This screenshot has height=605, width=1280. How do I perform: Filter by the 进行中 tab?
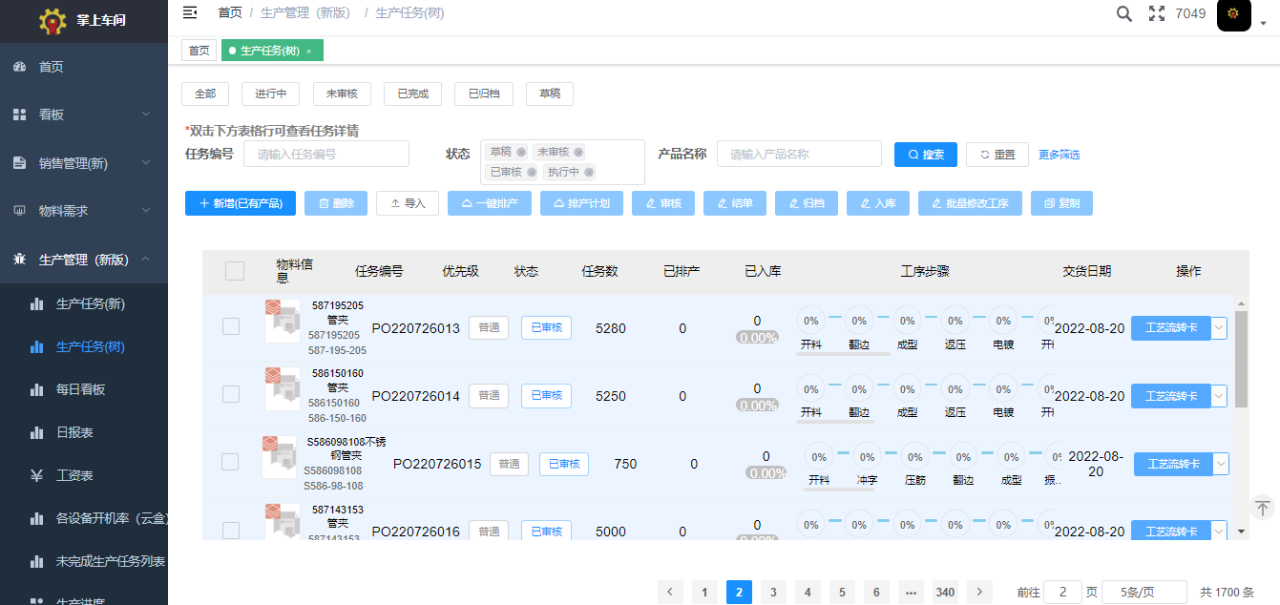click(270, 94)
